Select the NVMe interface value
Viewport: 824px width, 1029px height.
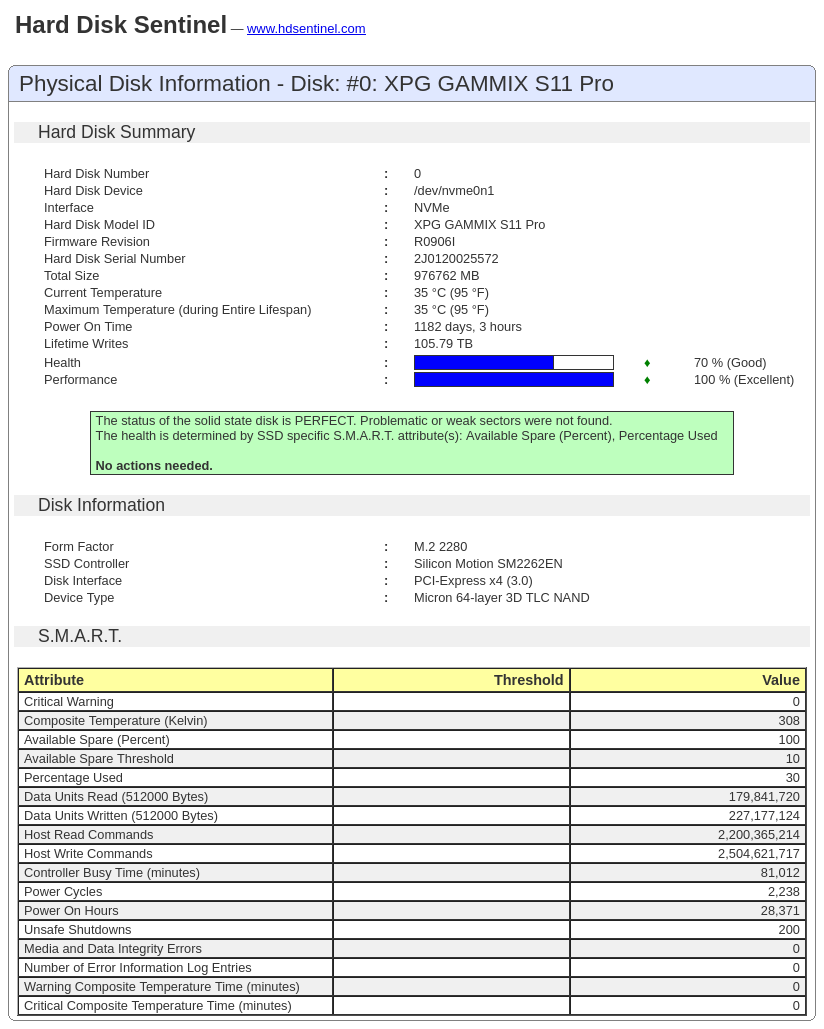[431, 207]
